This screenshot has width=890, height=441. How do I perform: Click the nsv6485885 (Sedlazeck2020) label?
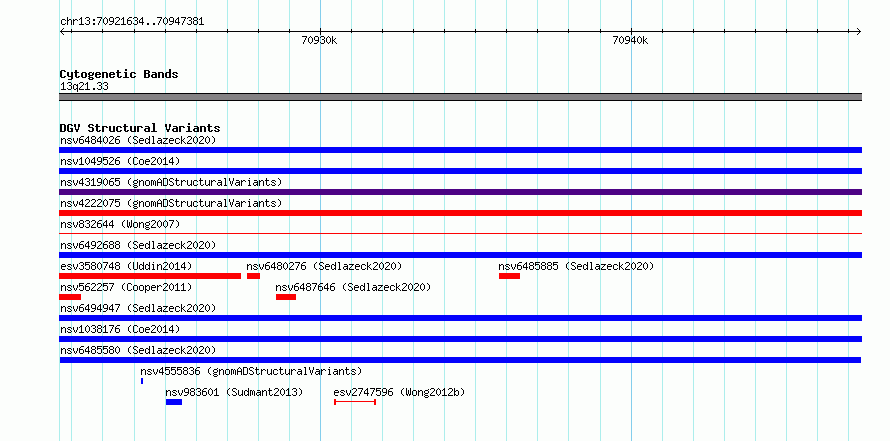[576, 266]
